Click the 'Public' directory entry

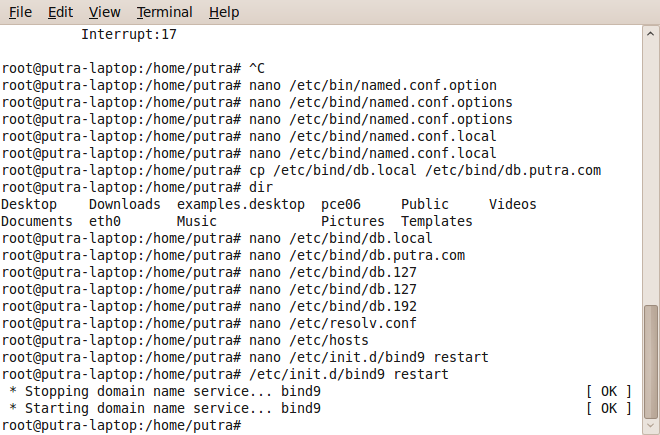[425, 205]
